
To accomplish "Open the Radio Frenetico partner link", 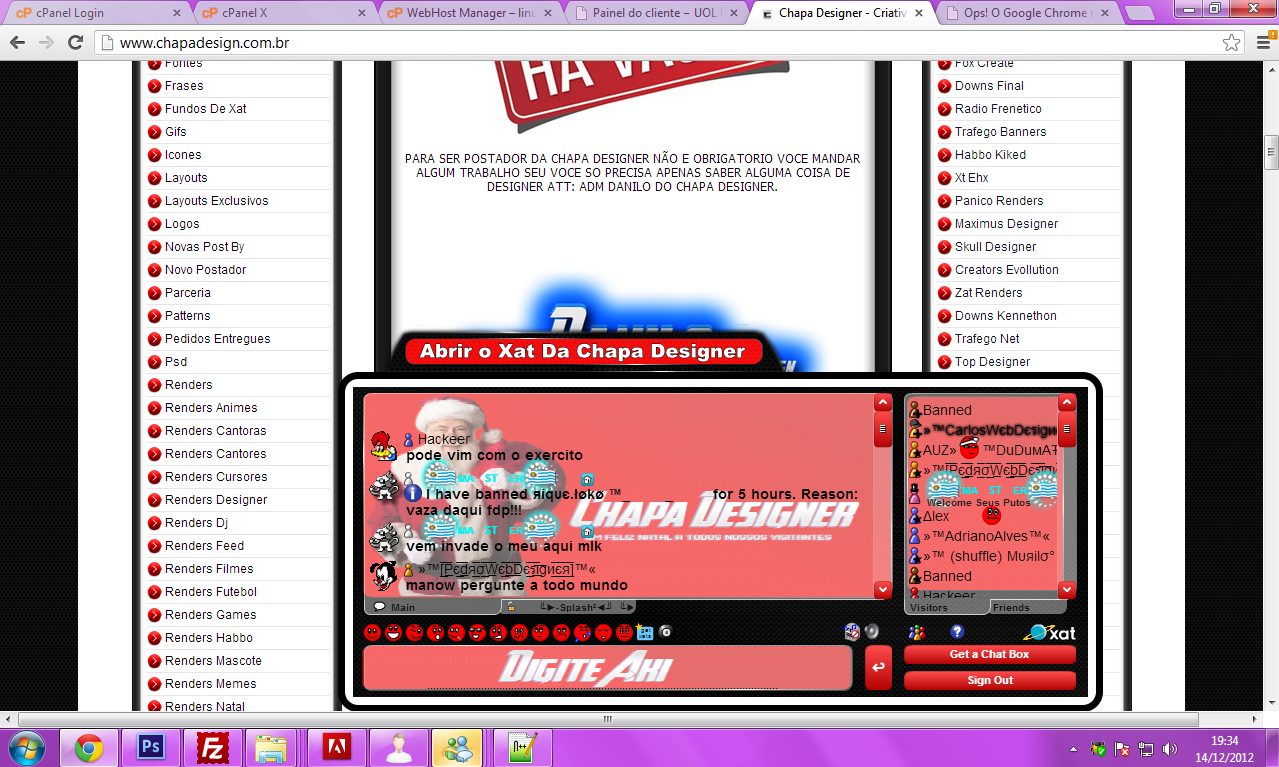I will pos(998,109).
